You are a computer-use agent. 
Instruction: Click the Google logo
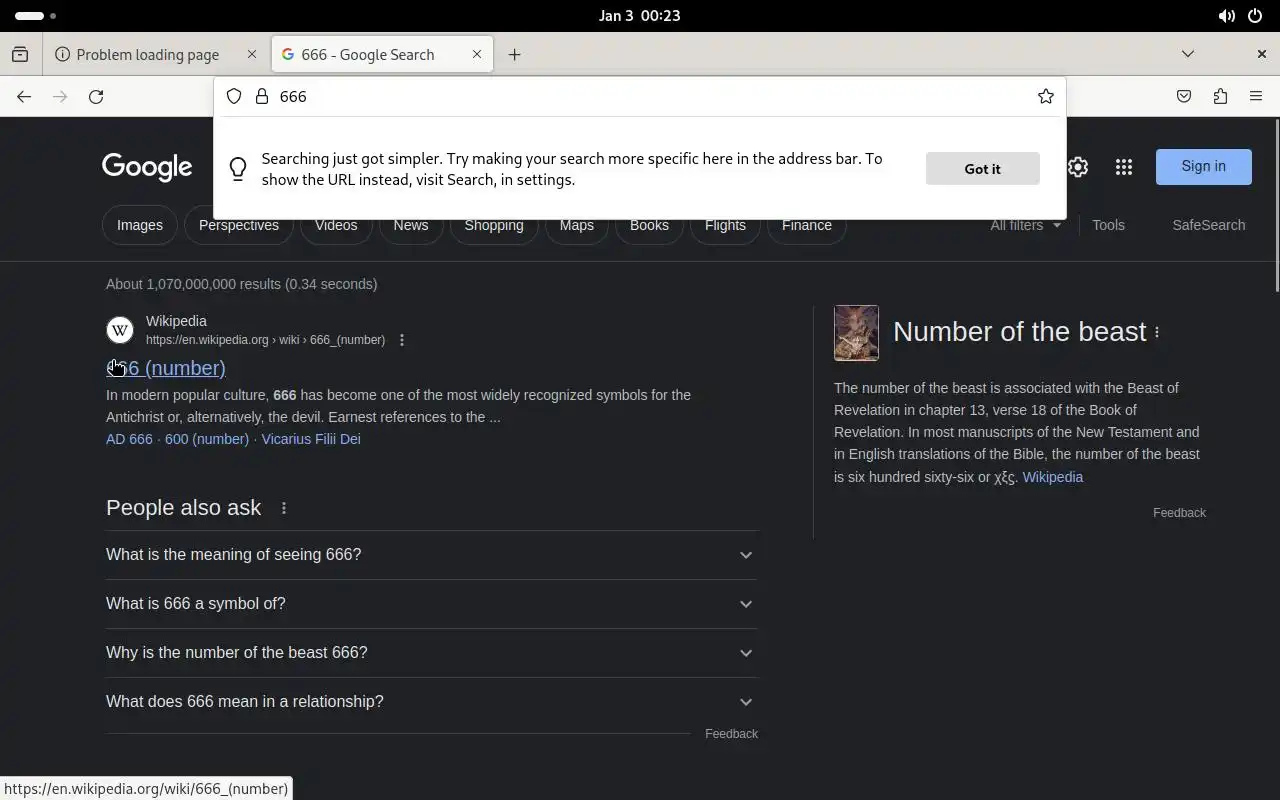click(147, 167)
